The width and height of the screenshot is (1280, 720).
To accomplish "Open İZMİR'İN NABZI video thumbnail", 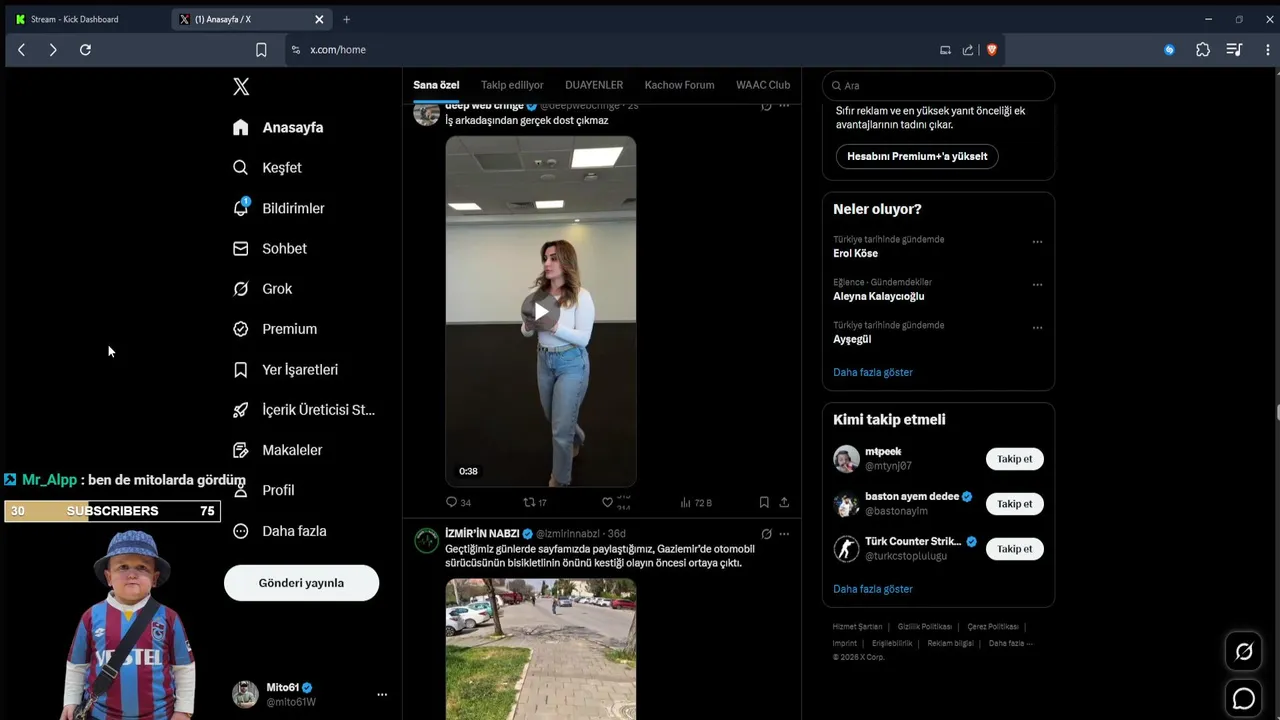I will tap(541, 649).
